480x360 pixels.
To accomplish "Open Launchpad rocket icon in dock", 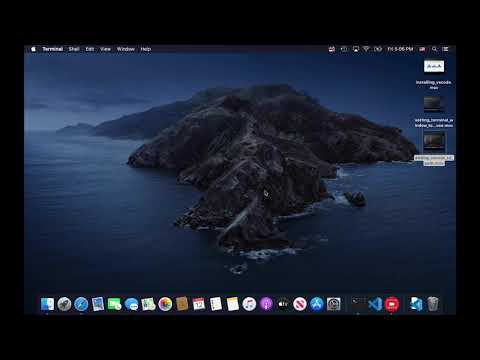I will tap(64, 304).
